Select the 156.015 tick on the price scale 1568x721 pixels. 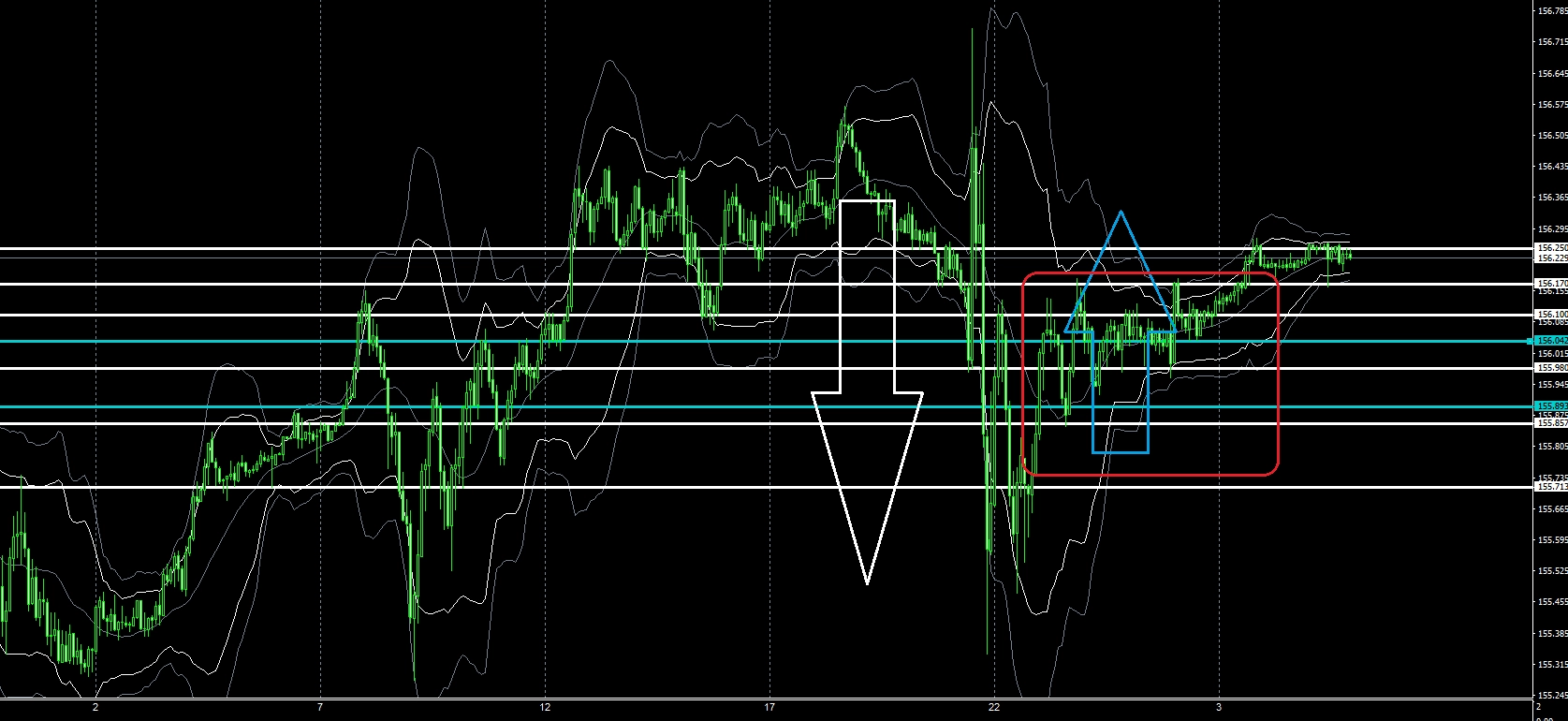click(1551, 353)
